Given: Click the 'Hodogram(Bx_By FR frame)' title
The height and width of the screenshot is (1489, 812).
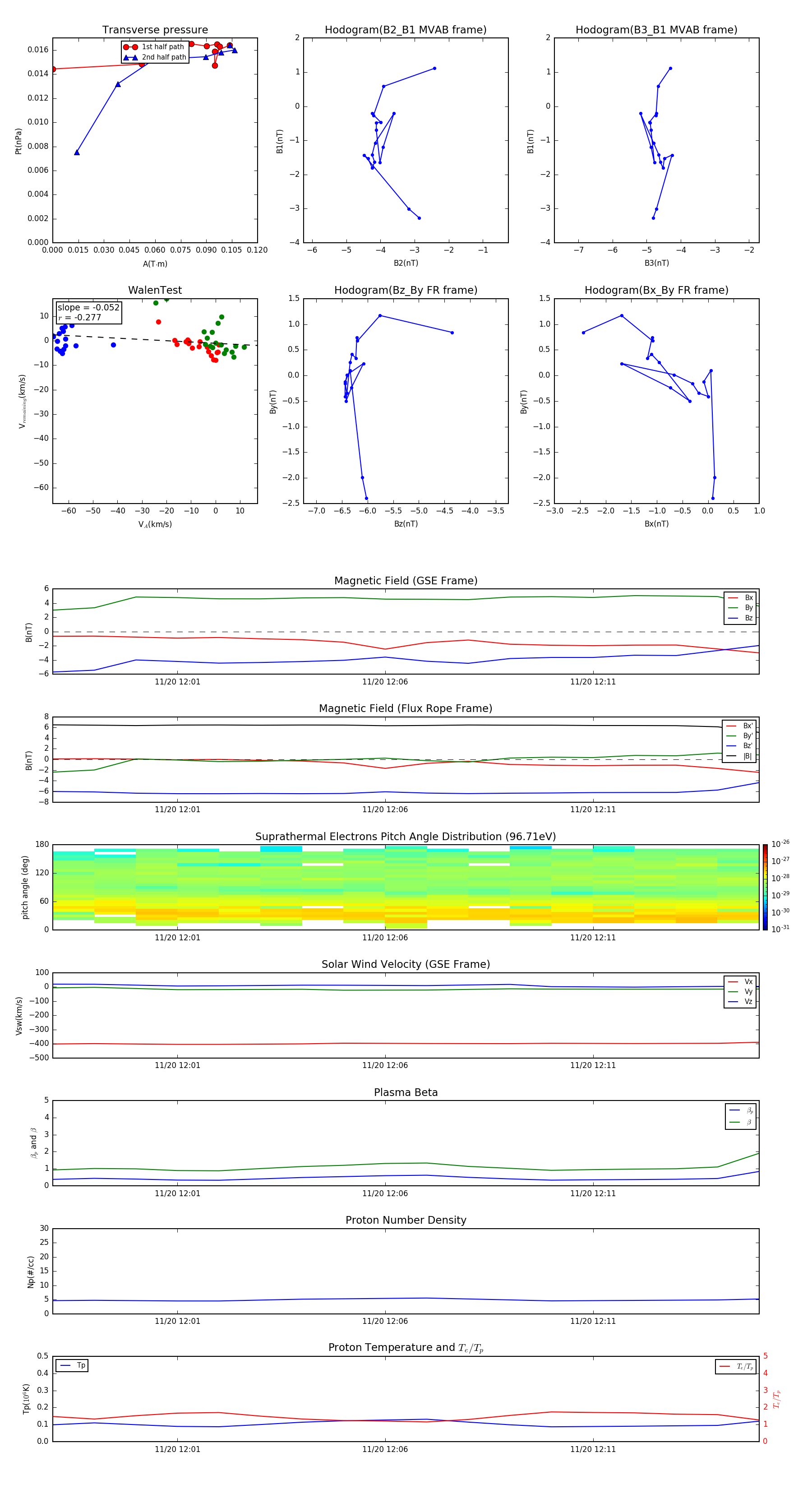Looking at the screenshot, I should (x=656, y=290).
